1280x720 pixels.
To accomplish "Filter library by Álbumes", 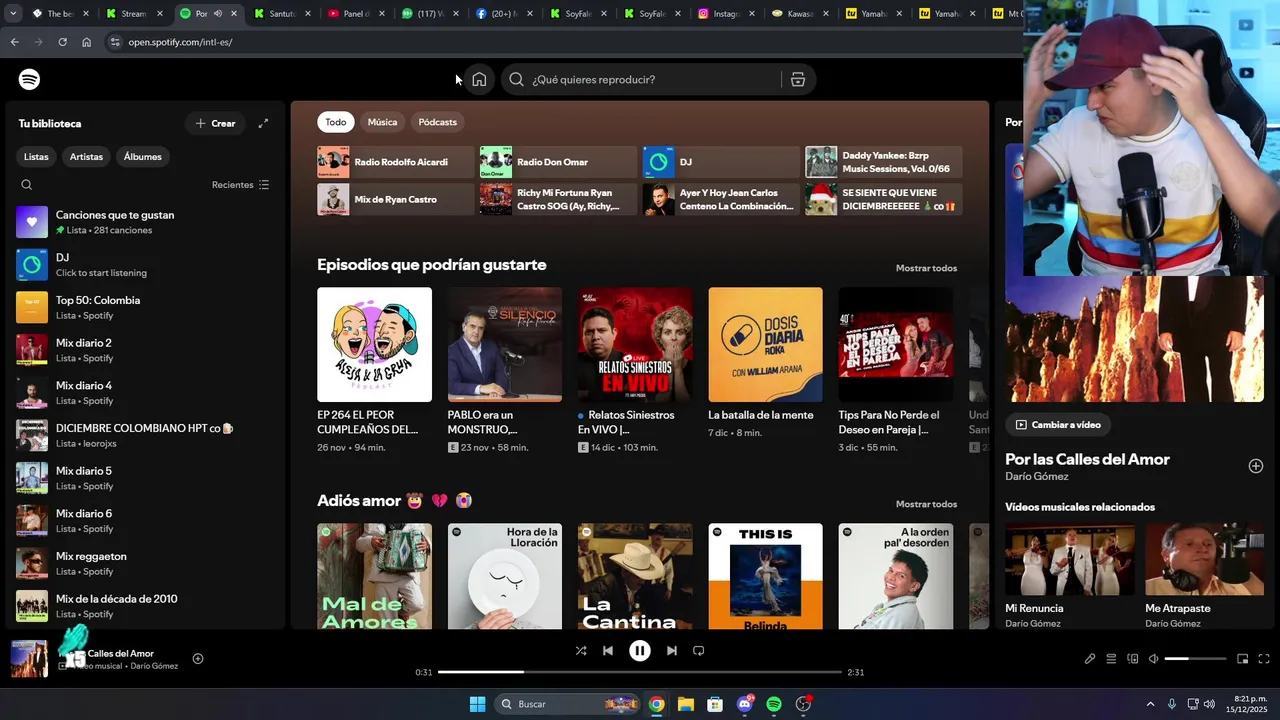I will [143, 157].
